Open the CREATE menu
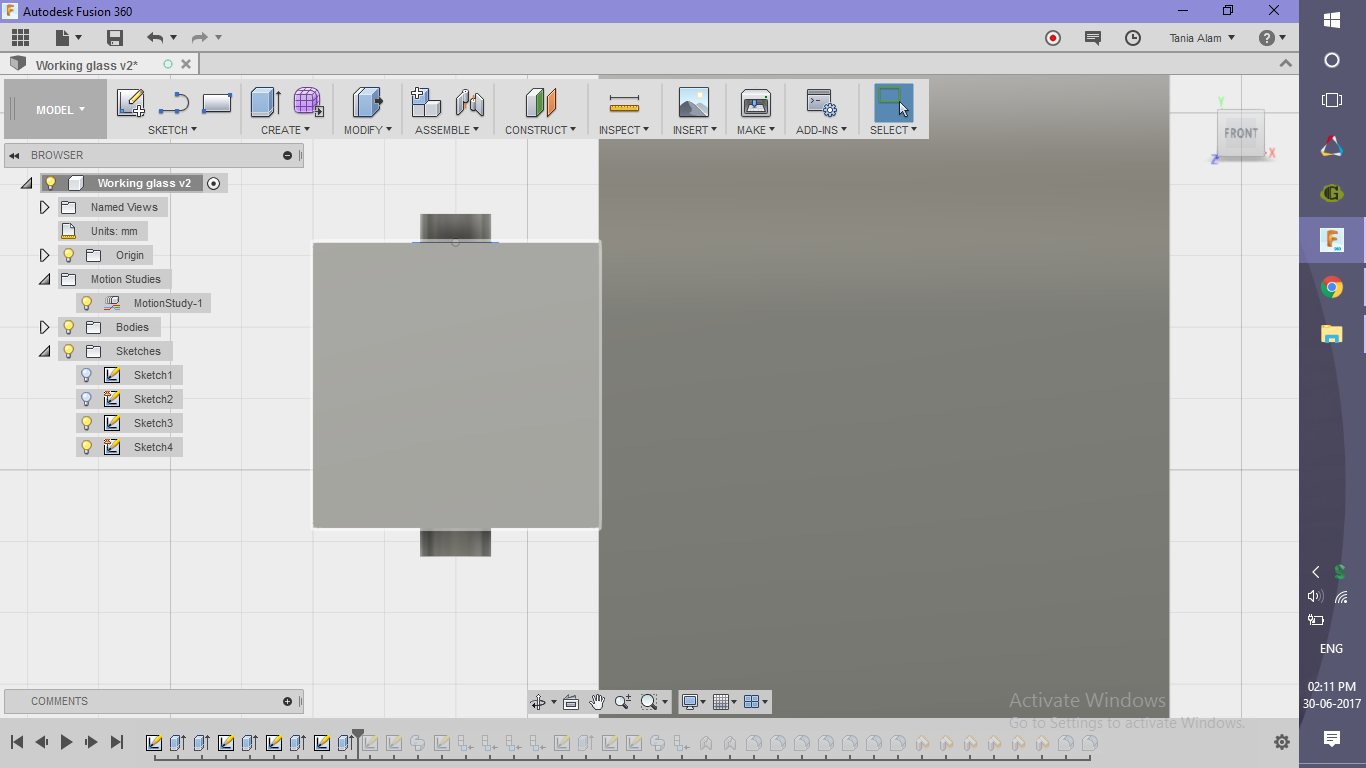The width and height of the screenshot is (1366, 768). tap(286, 130)
